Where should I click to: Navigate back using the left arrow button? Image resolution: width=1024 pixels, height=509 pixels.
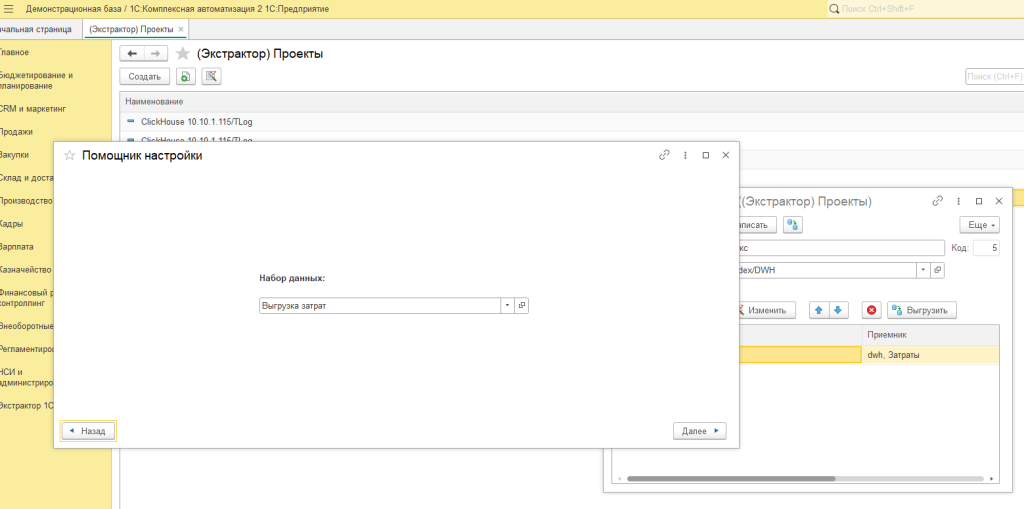click(x=131, y=53)
